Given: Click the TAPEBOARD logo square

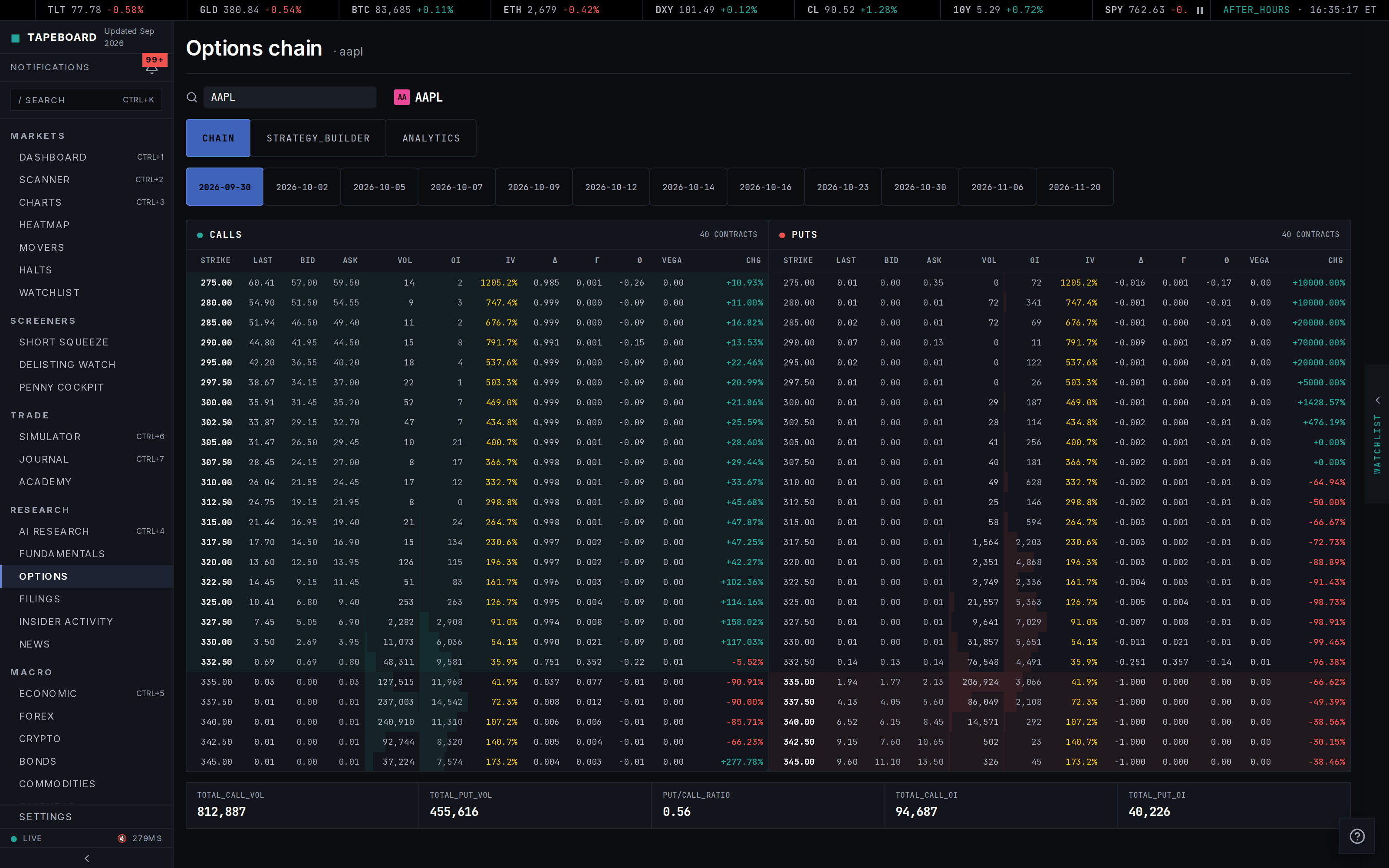Looking at the screenshot, I should point(16,38).
